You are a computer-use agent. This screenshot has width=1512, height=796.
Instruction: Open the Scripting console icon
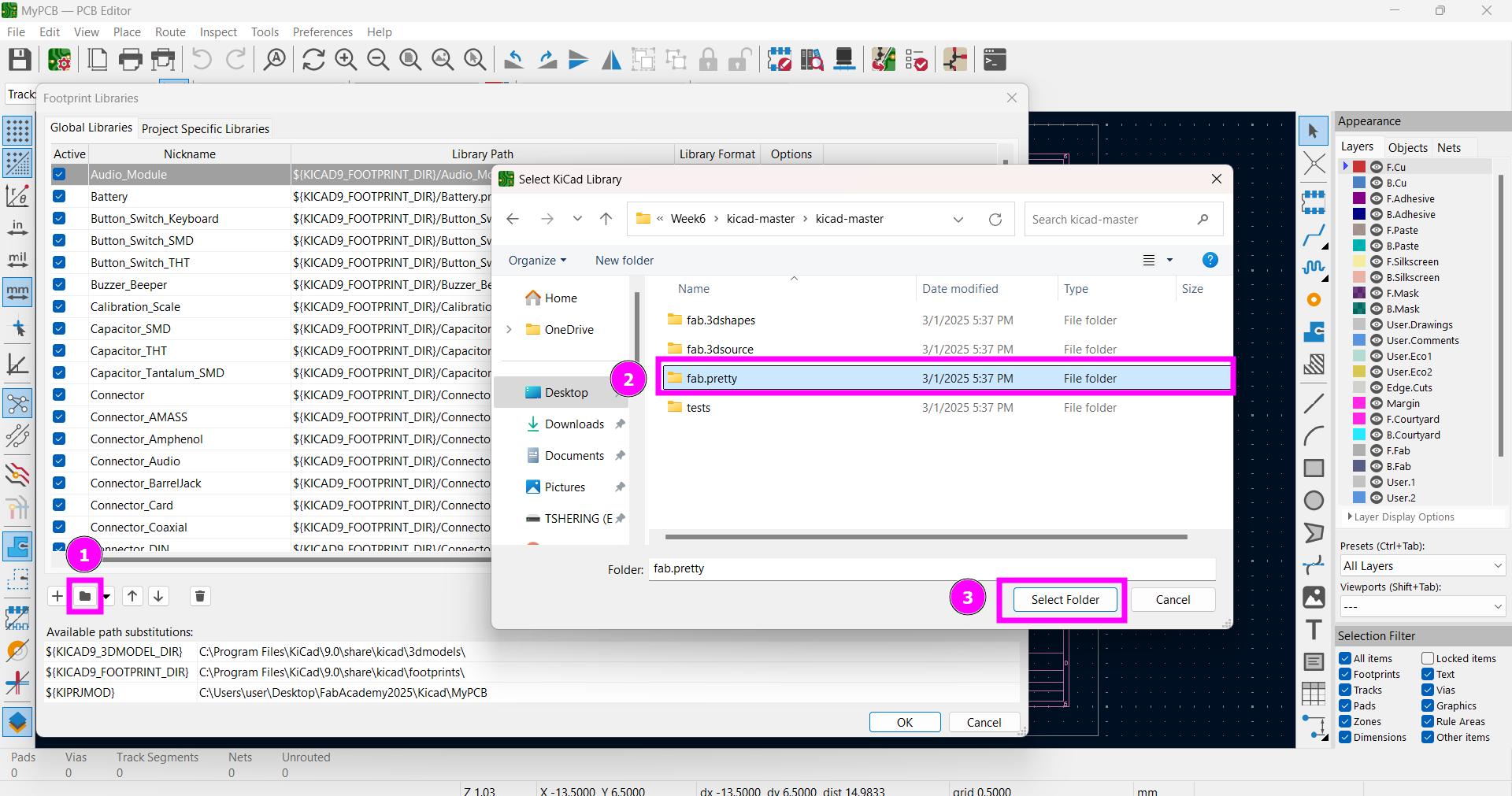tap(995, 60)
